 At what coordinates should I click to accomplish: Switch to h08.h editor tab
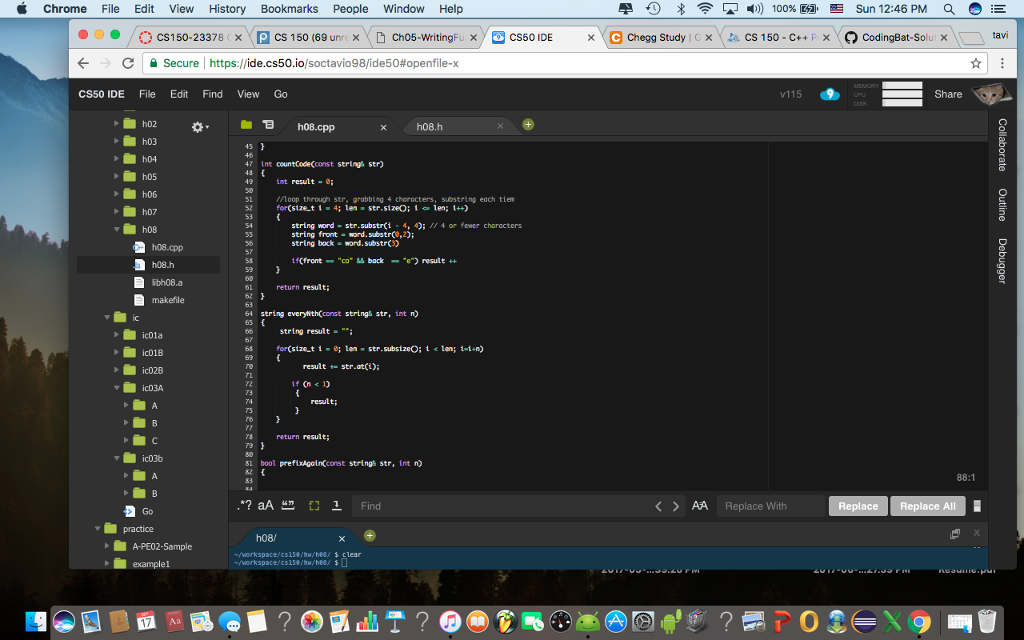click(430, 127)
